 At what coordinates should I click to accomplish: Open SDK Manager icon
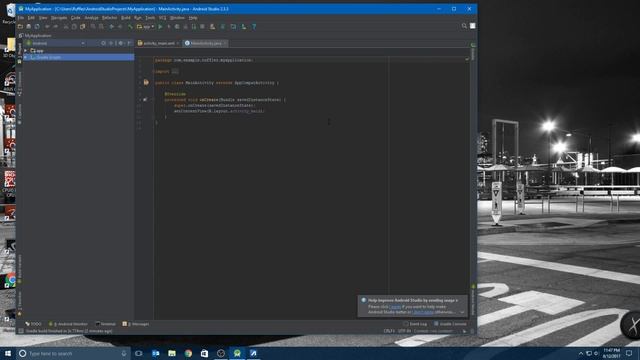click(x=244, y=27)
